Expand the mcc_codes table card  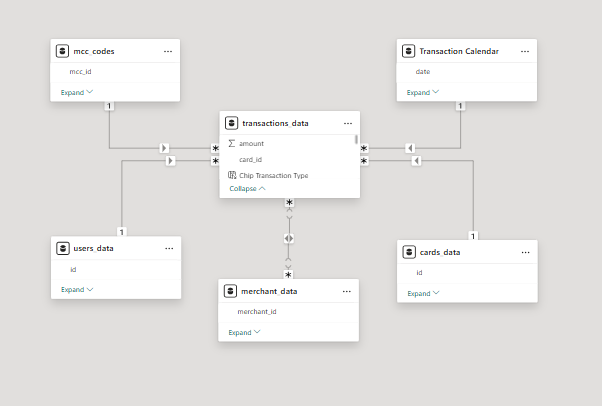77,92
